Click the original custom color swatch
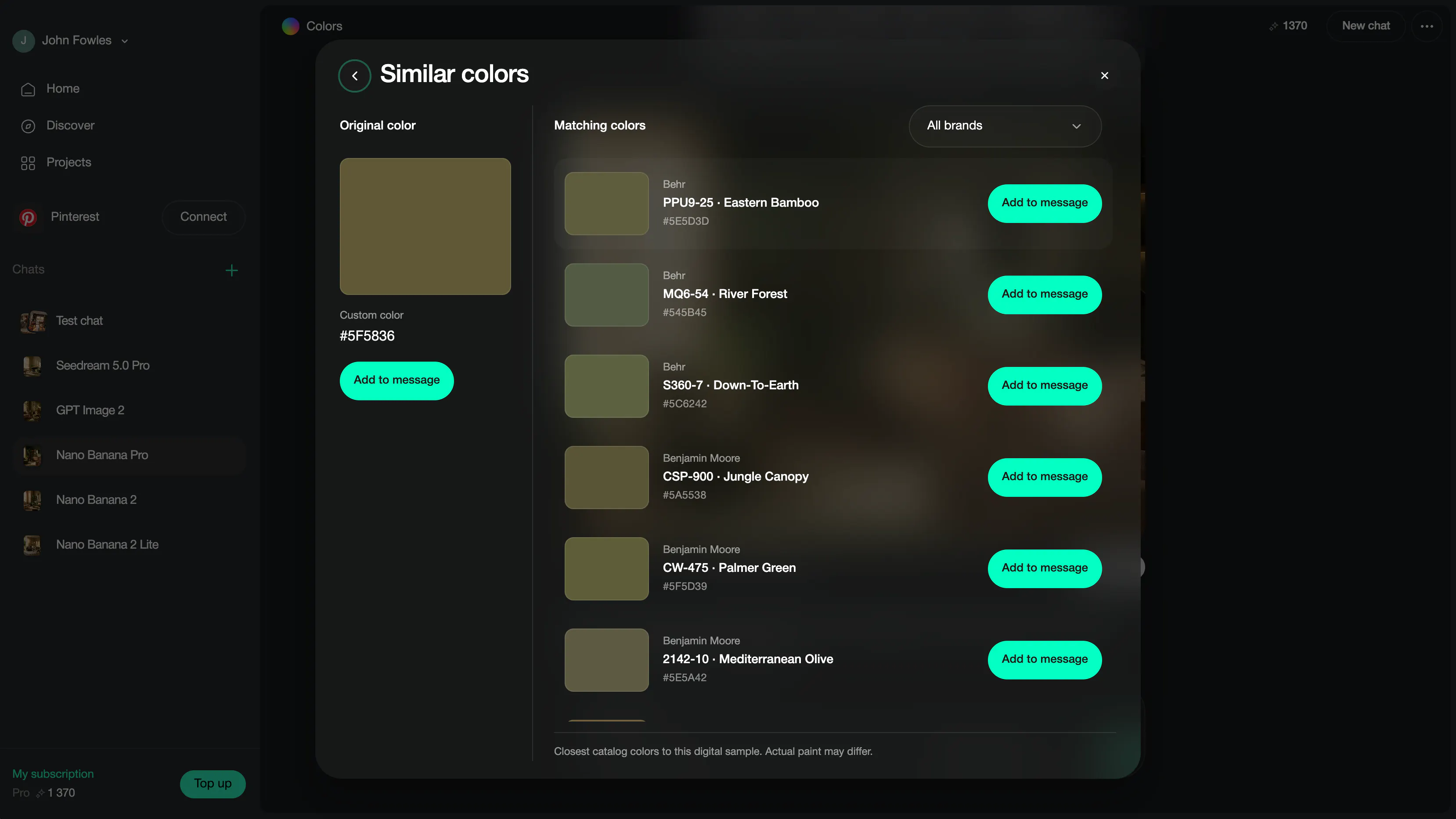Viewport: 1456px width, 819px height. [x=425, y=226]
